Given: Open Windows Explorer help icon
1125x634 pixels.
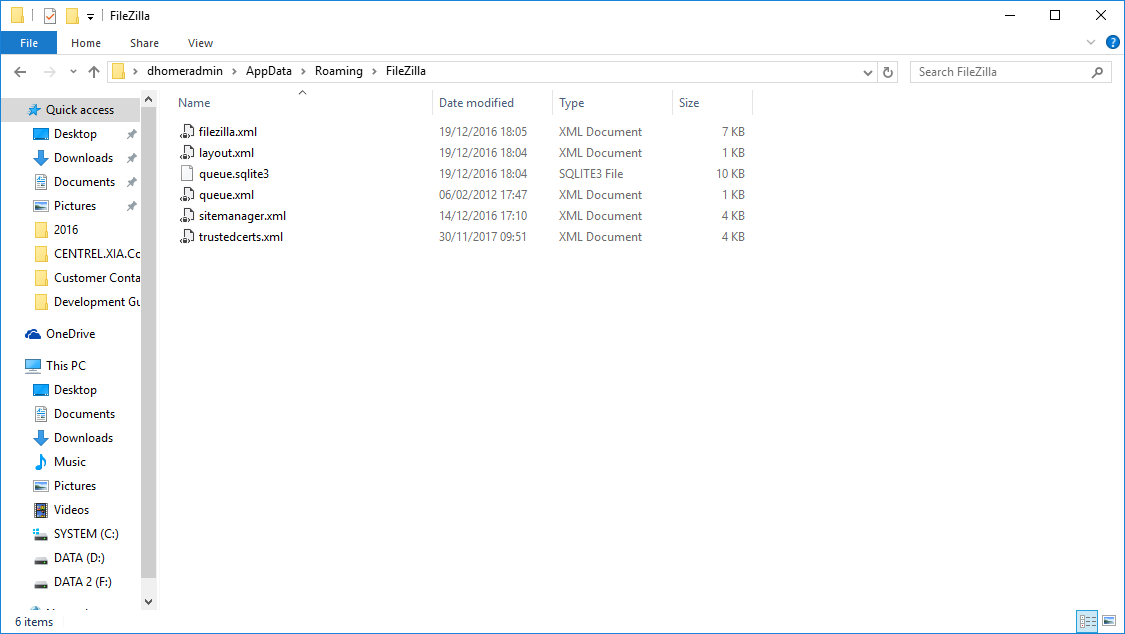Looking at the screenshot, I should [1112, 42].
